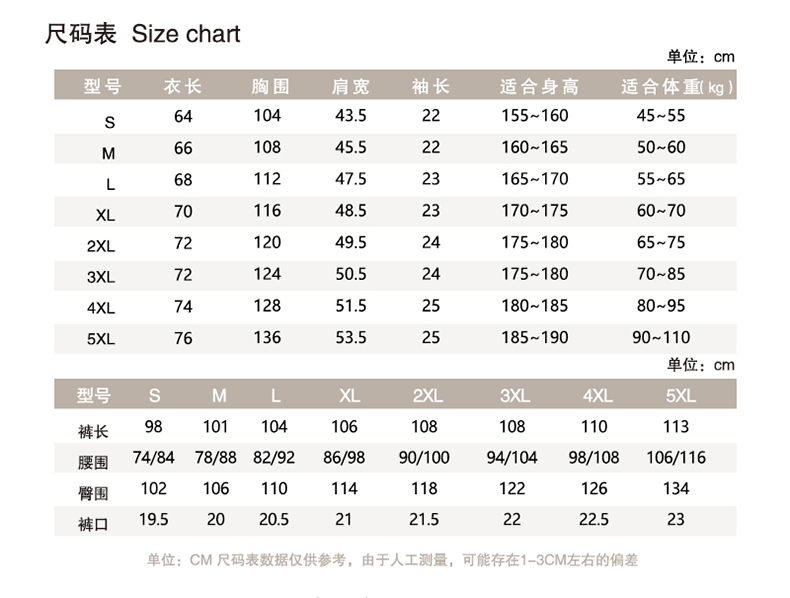
Task: Click waist value 106/116
Action: pos(676,458)
